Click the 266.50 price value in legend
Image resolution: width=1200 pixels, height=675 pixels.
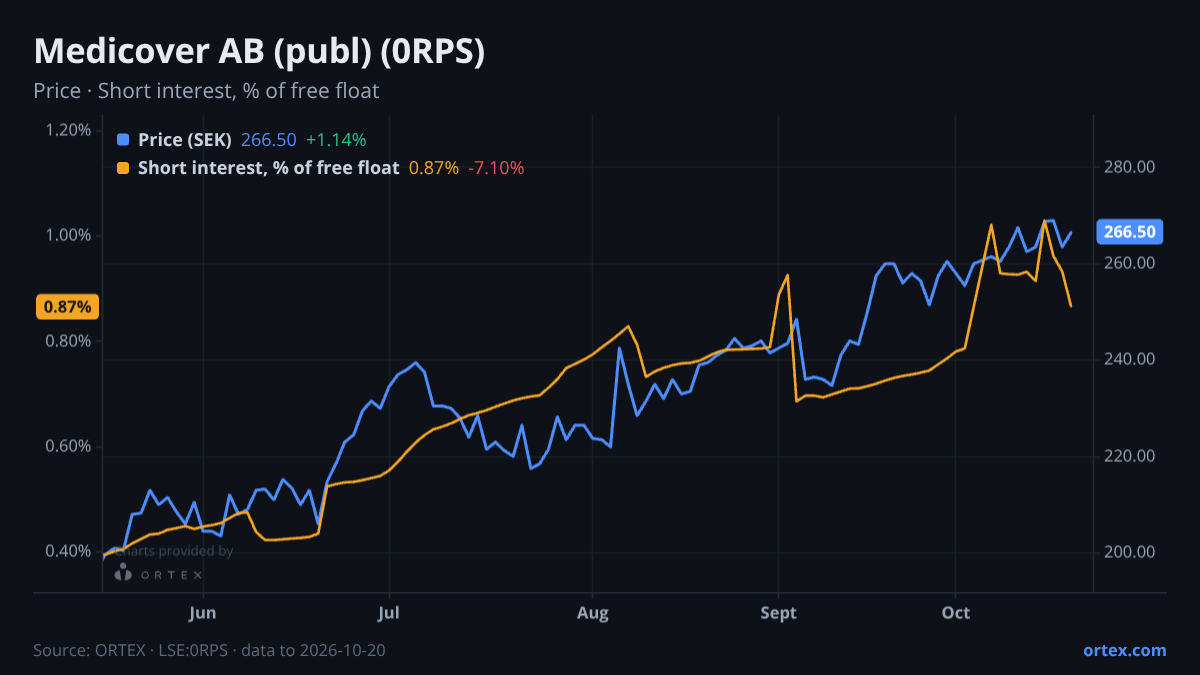click(x=269, y=140)
